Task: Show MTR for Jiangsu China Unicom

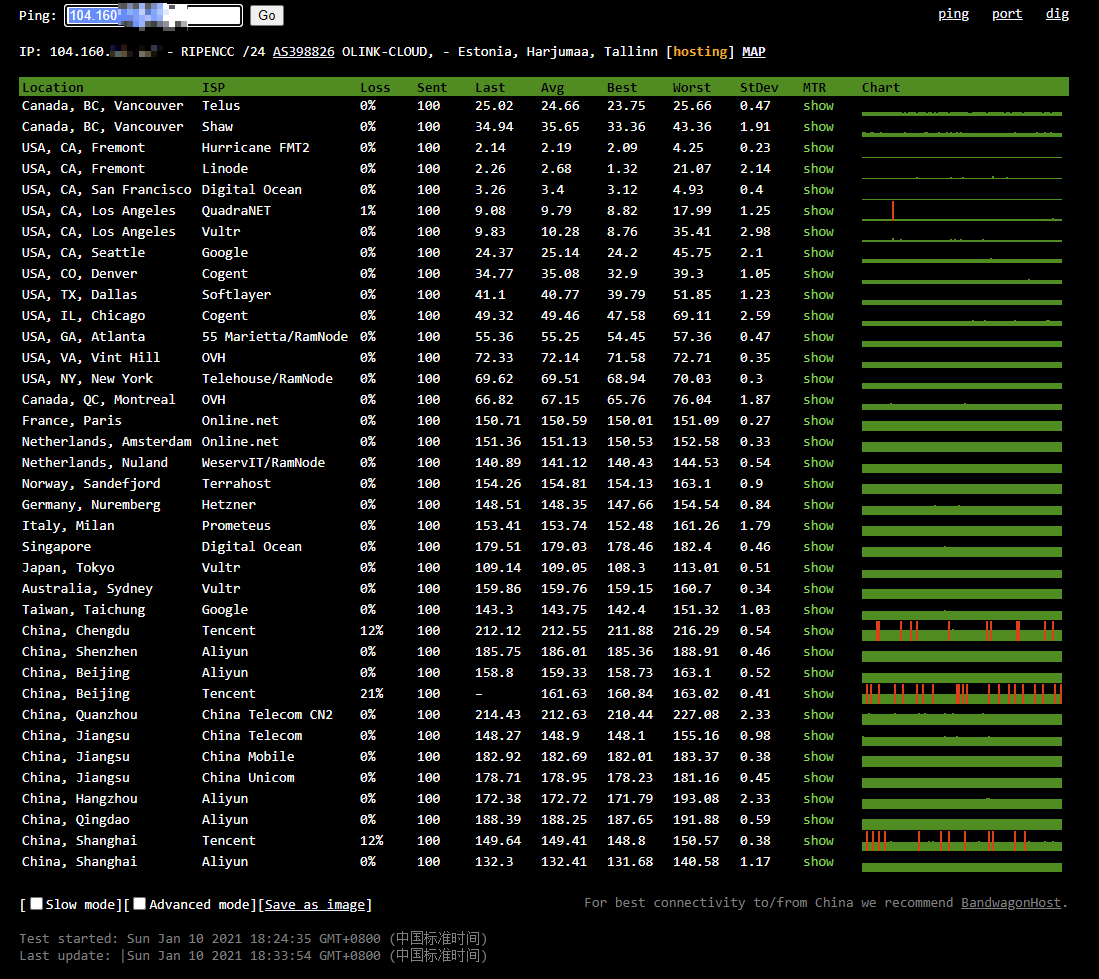Action: (818, 779)
